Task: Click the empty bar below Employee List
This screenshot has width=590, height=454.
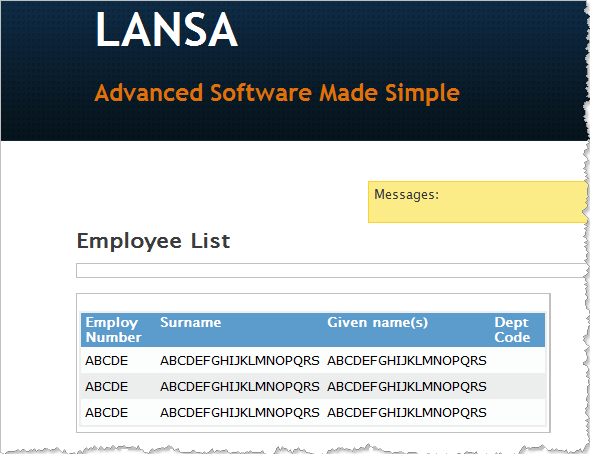Action: coord(331,270)
